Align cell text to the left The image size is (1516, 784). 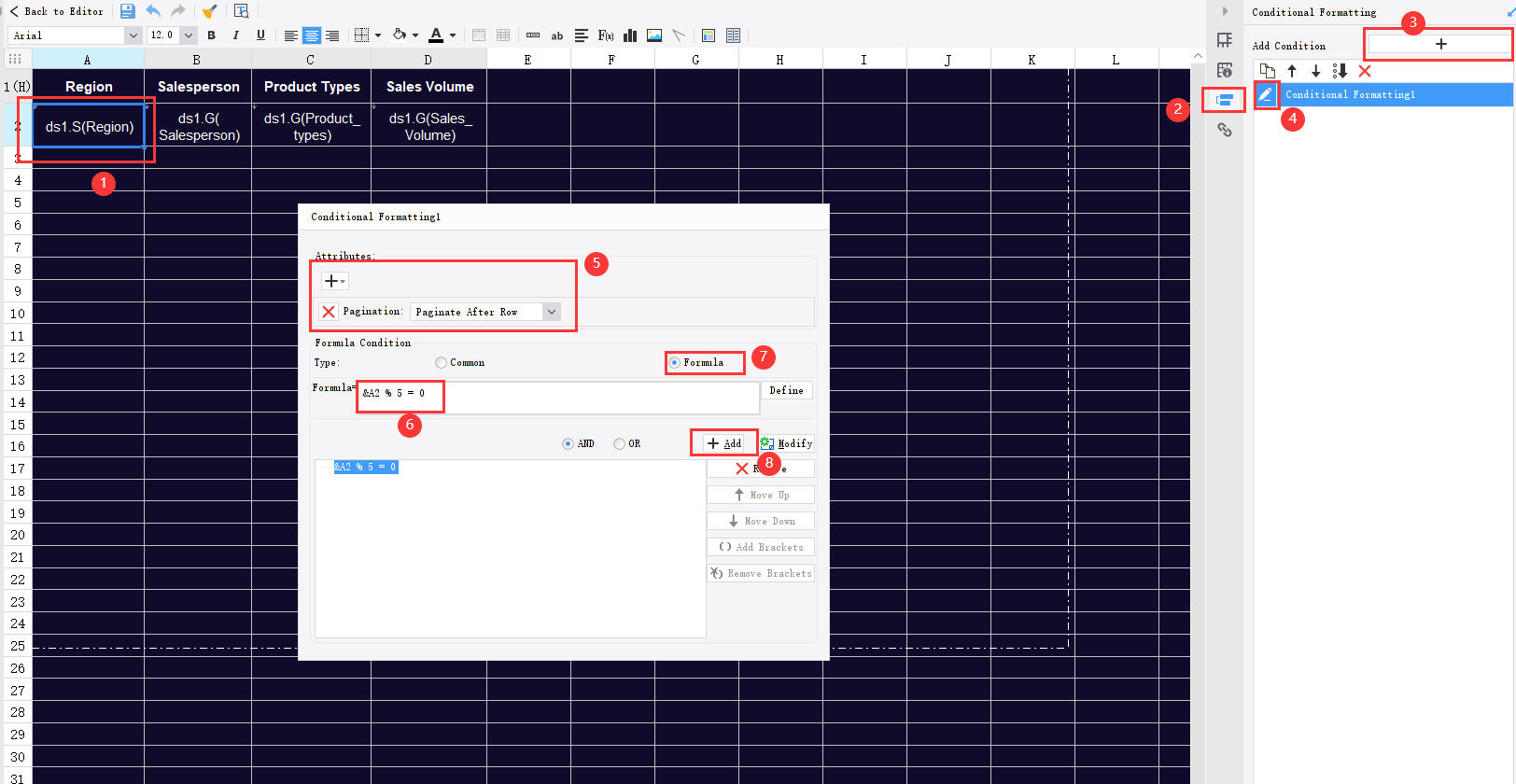tap(291, 35)
